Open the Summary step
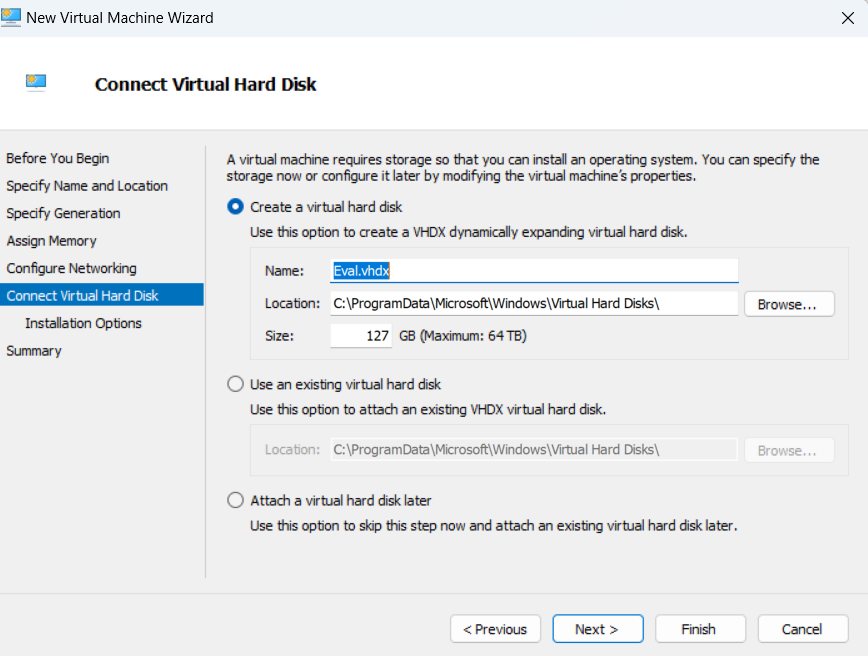 34,351
